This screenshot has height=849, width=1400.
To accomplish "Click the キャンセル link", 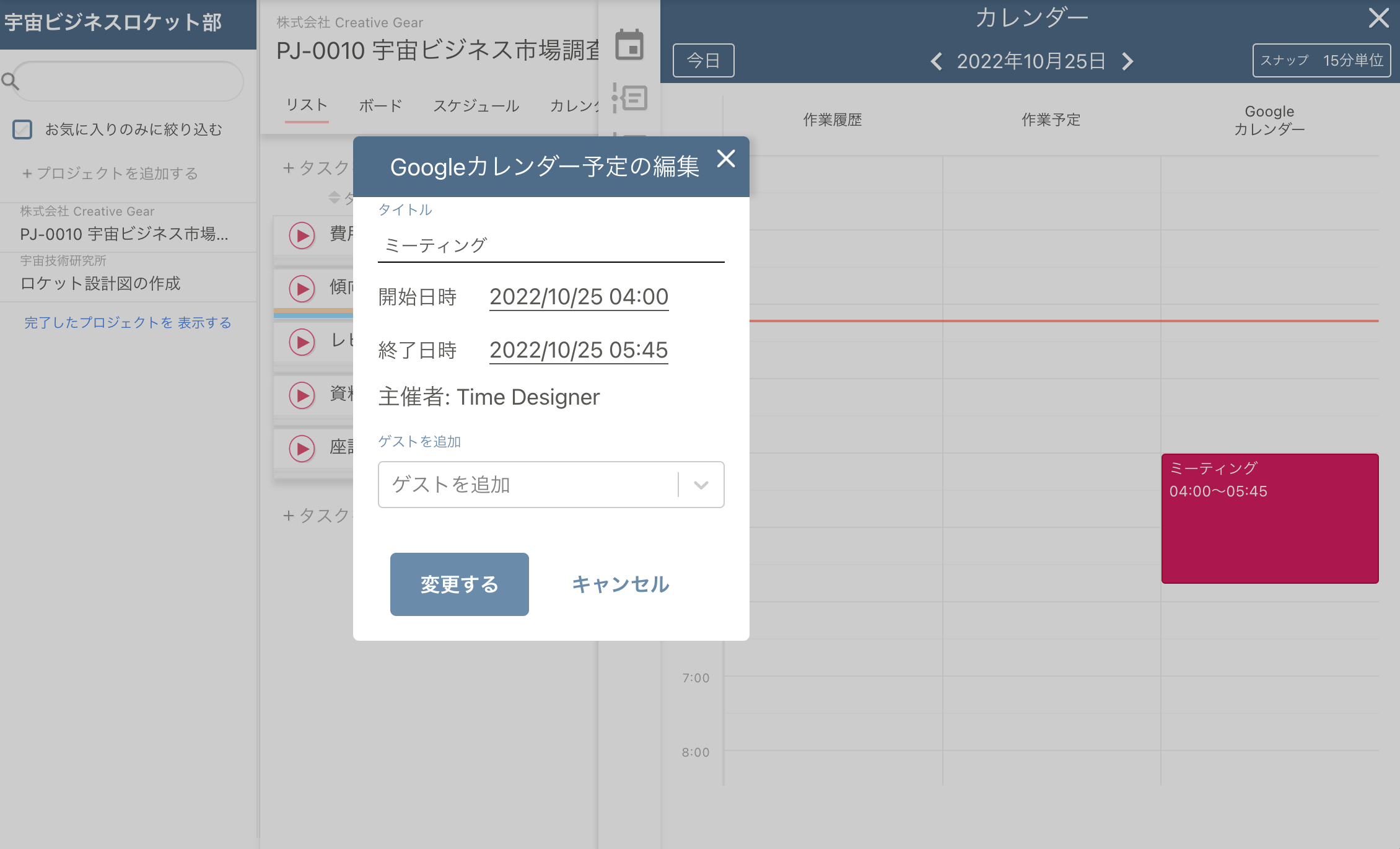I will coord(620,584).
